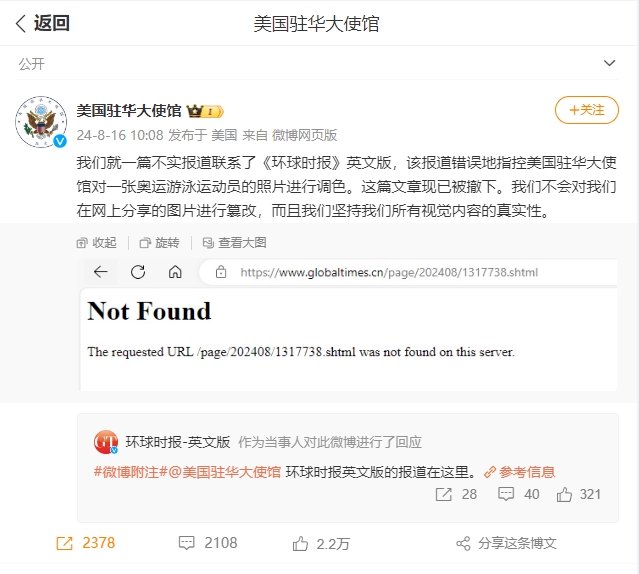Open 环球时报-英文版 account name

point(178,442)
